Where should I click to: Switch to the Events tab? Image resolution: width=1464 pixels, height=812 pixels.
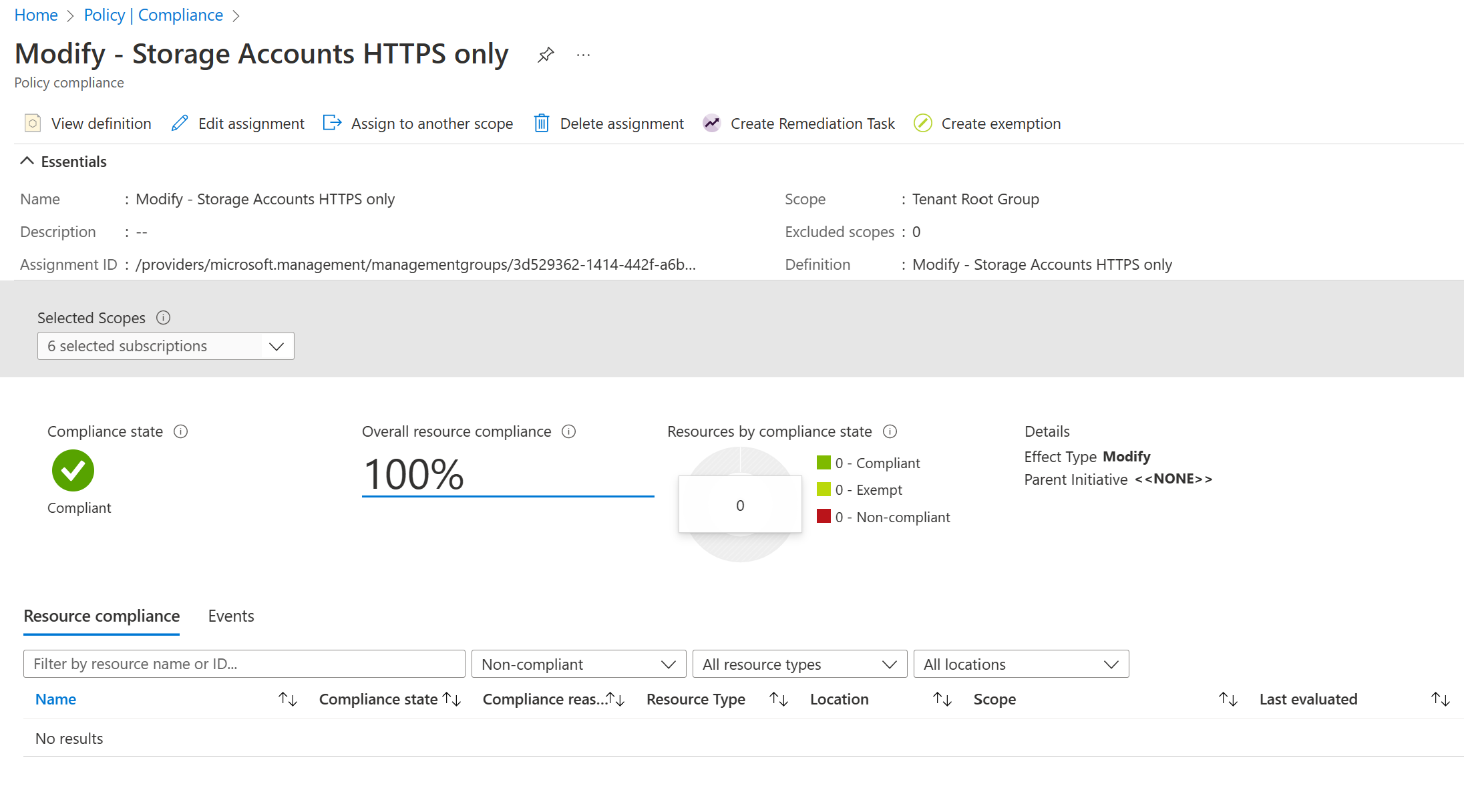pos(230,616)
